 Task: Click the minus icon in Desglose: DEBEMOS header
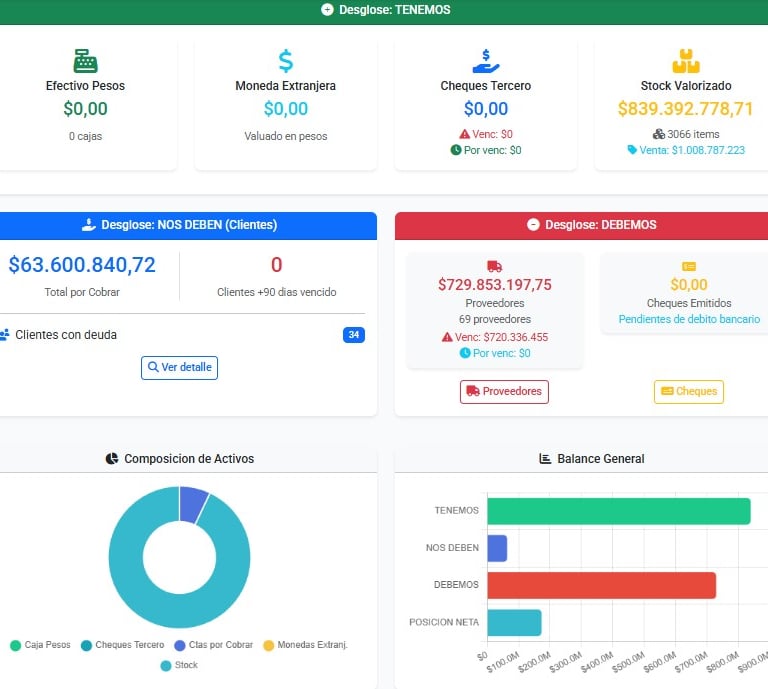[533, 224]
